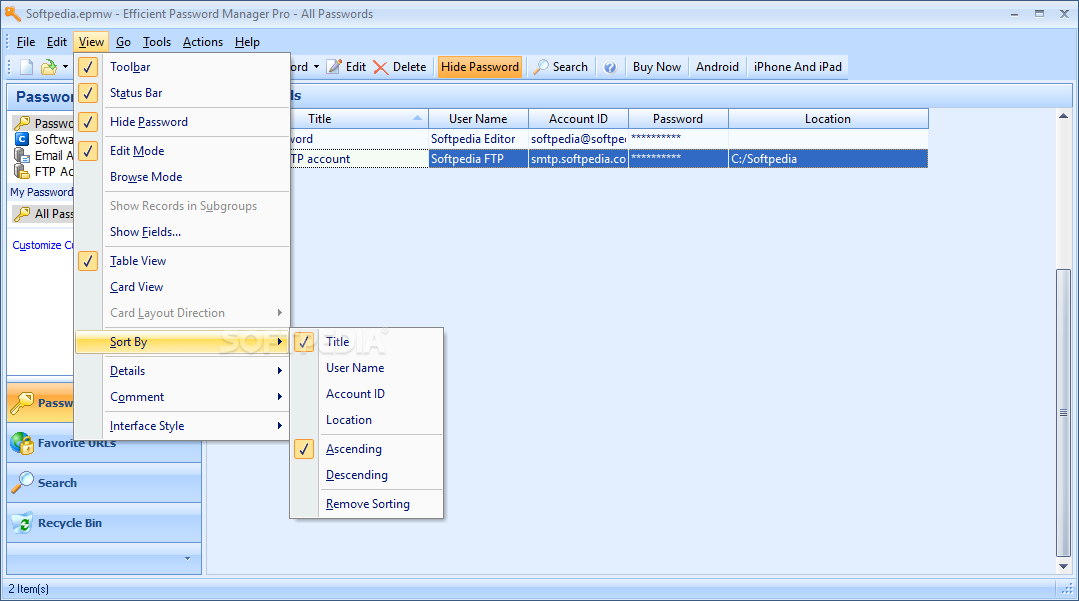Screen dimensions: 1079x601
Task: Click the C:/Softpedia location cell
Action: click(x=828, y=159)
